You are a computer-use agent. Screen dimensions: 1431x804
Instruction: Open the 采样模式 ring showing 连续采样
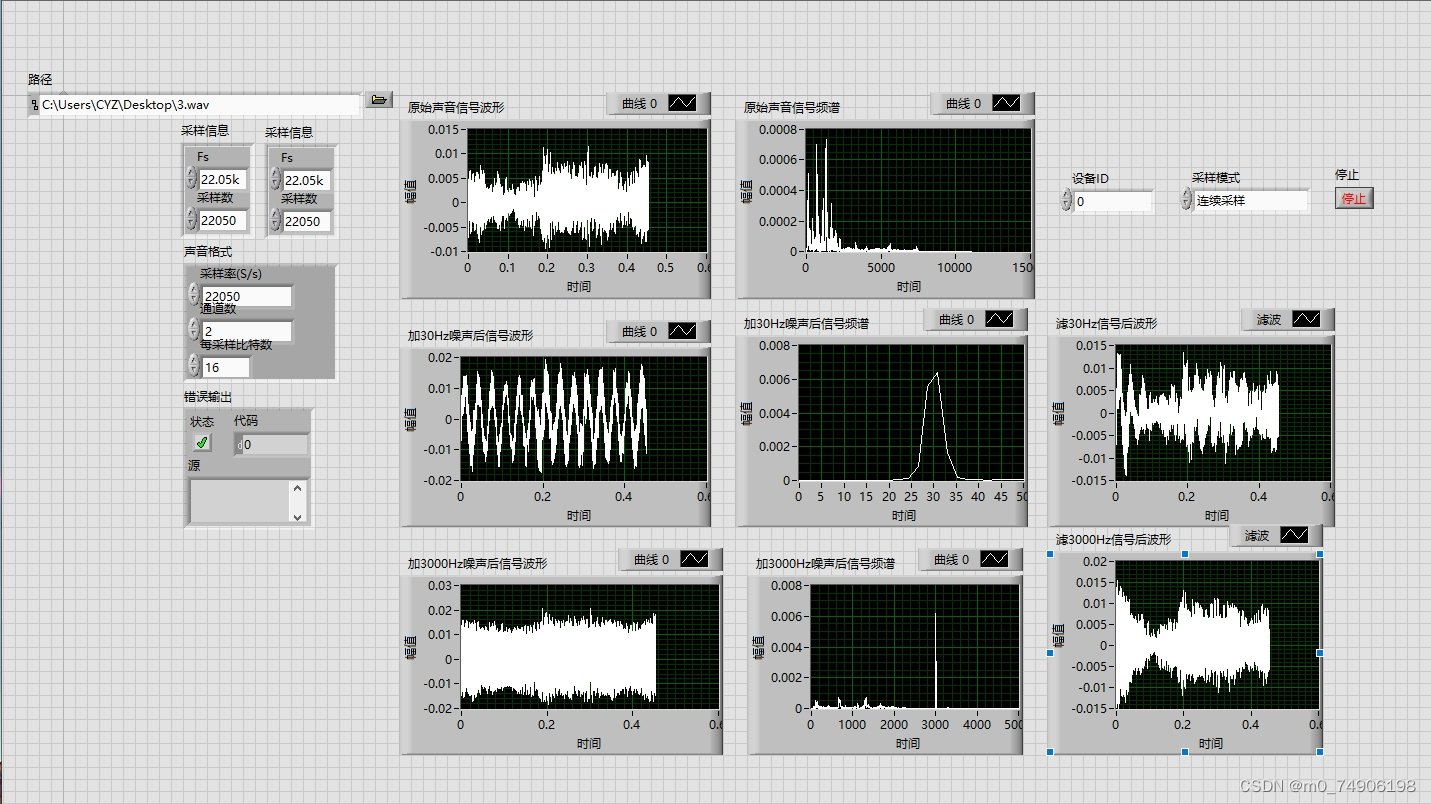tap(1250, 200)
